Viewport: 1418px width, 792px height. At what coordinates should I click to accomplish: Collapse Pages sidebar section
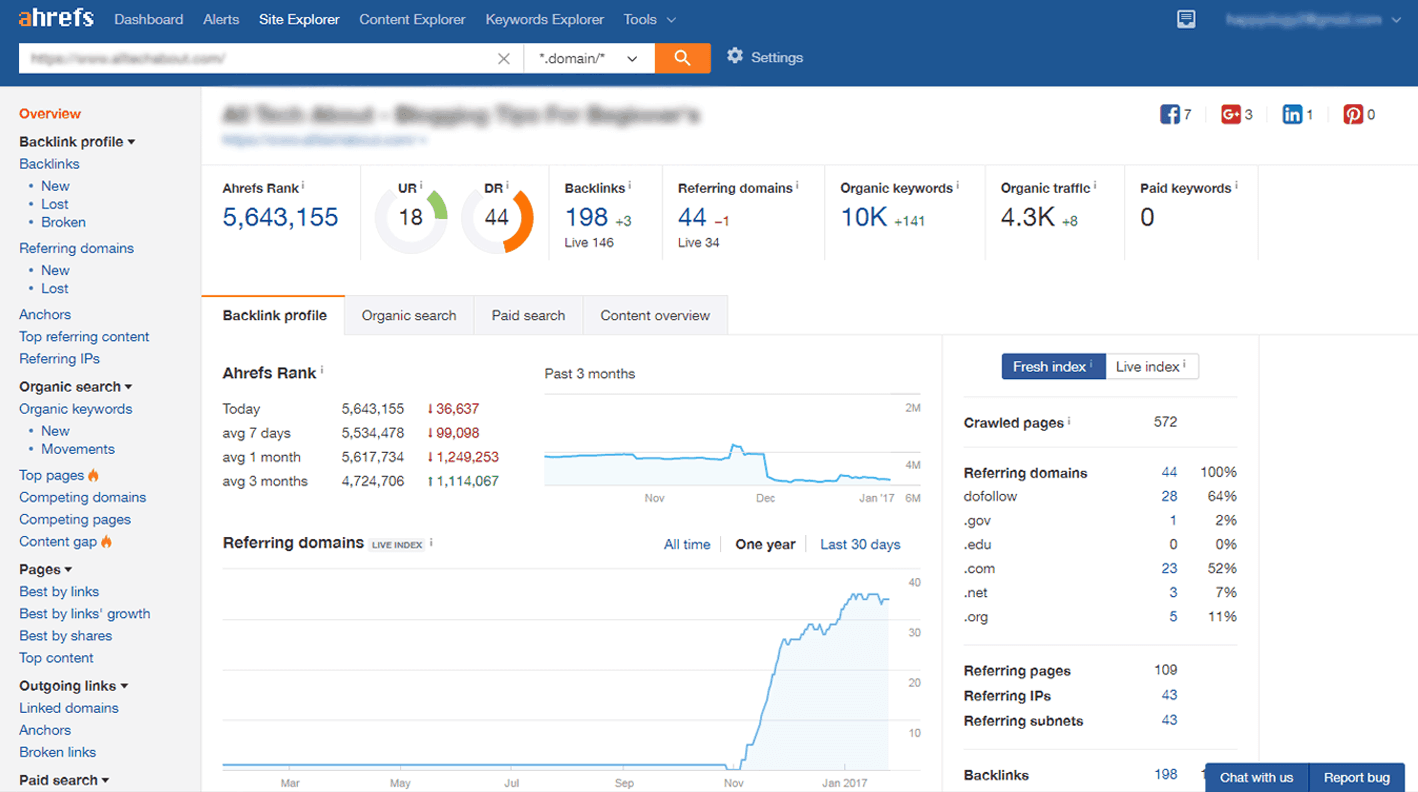click(x=46, y=570)
